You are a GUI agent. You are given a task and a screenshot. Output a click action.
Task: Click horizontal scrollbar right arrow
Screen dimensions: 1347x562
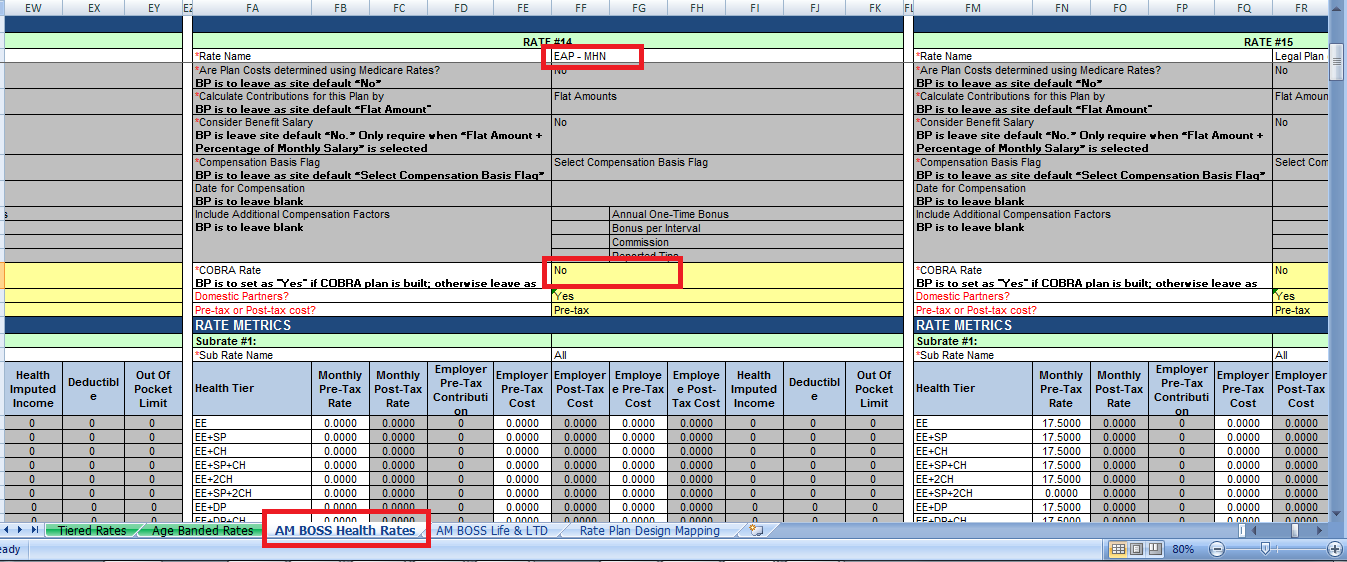pos(1321,531)
